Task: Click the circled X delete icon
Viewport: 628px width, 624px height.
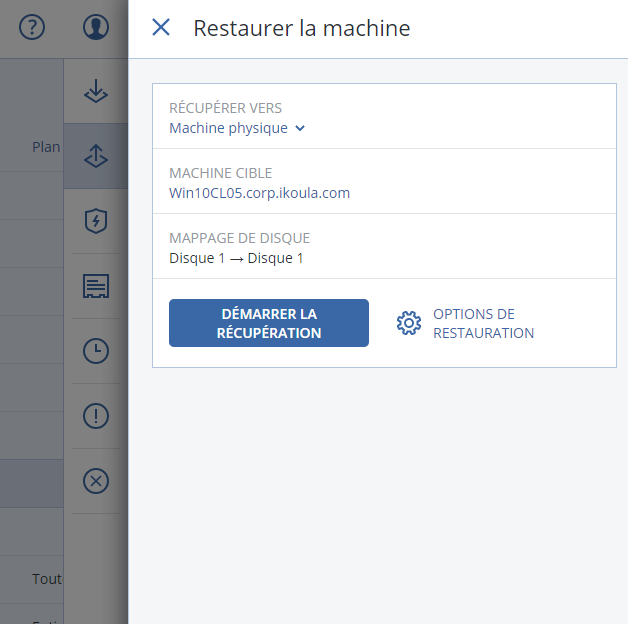Action: pyautogui.click(x=96, y=481)
